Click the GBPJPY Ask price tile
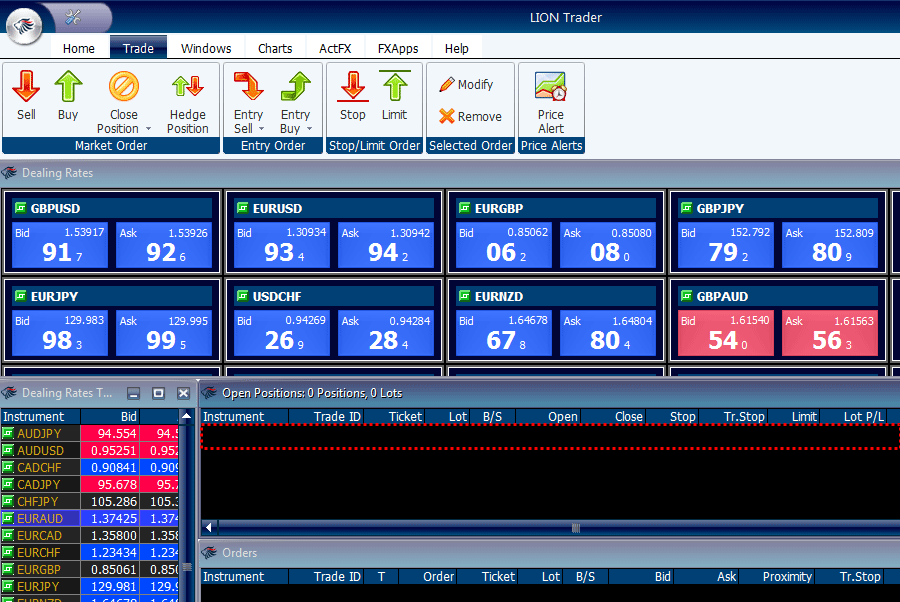This screenshot has width=900, height=602. (830, 245)
